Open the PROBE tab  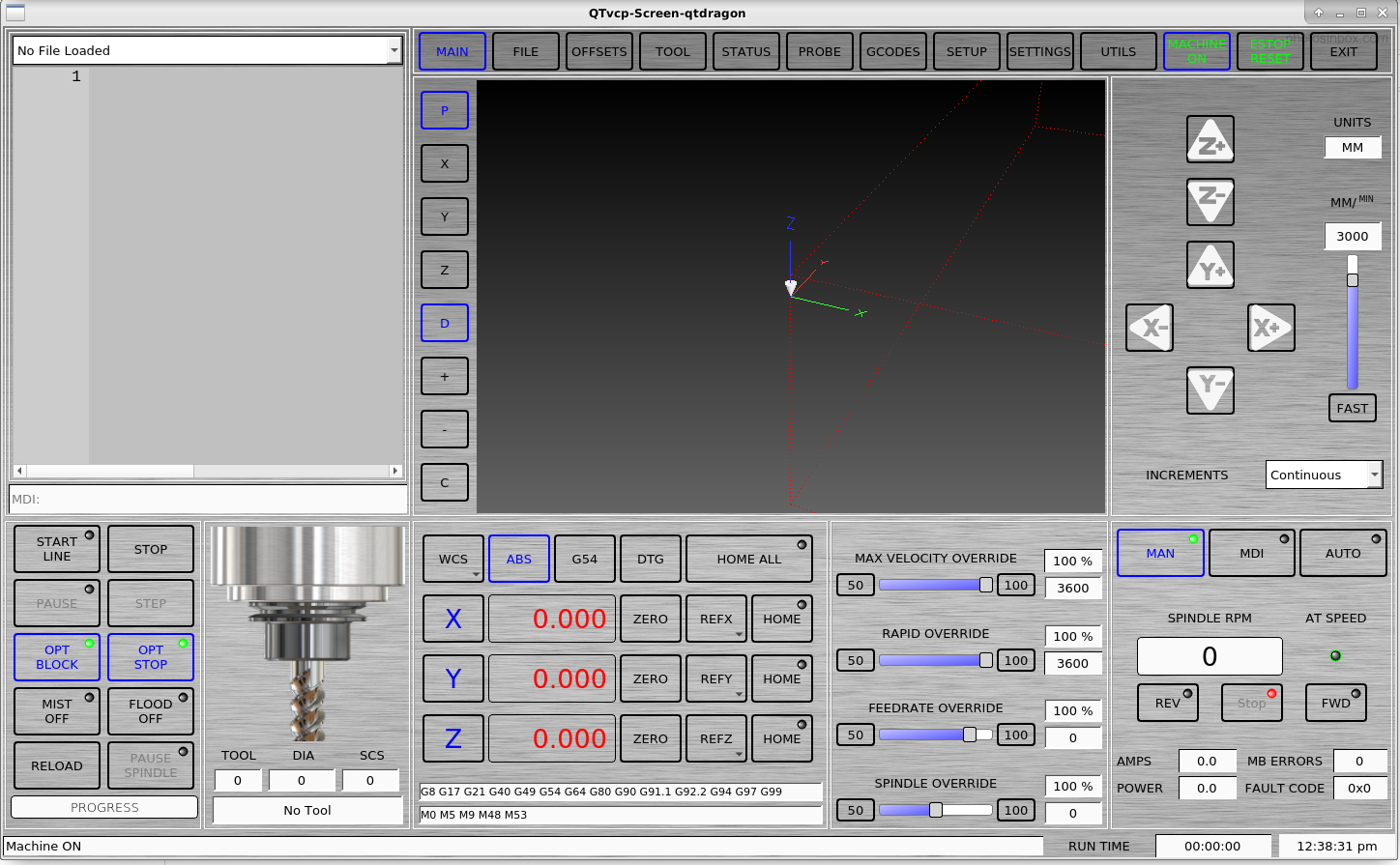[x=820, y=51]
